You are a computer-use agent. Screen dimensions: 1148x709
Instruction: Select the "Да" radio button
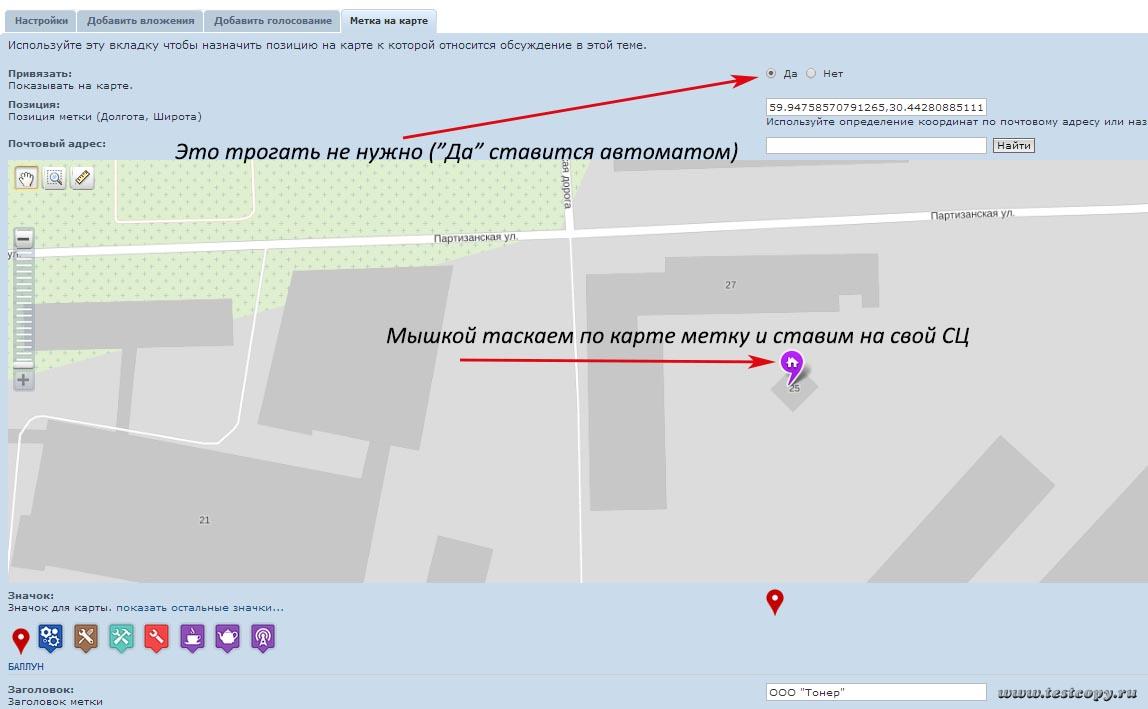pos(771,73)
